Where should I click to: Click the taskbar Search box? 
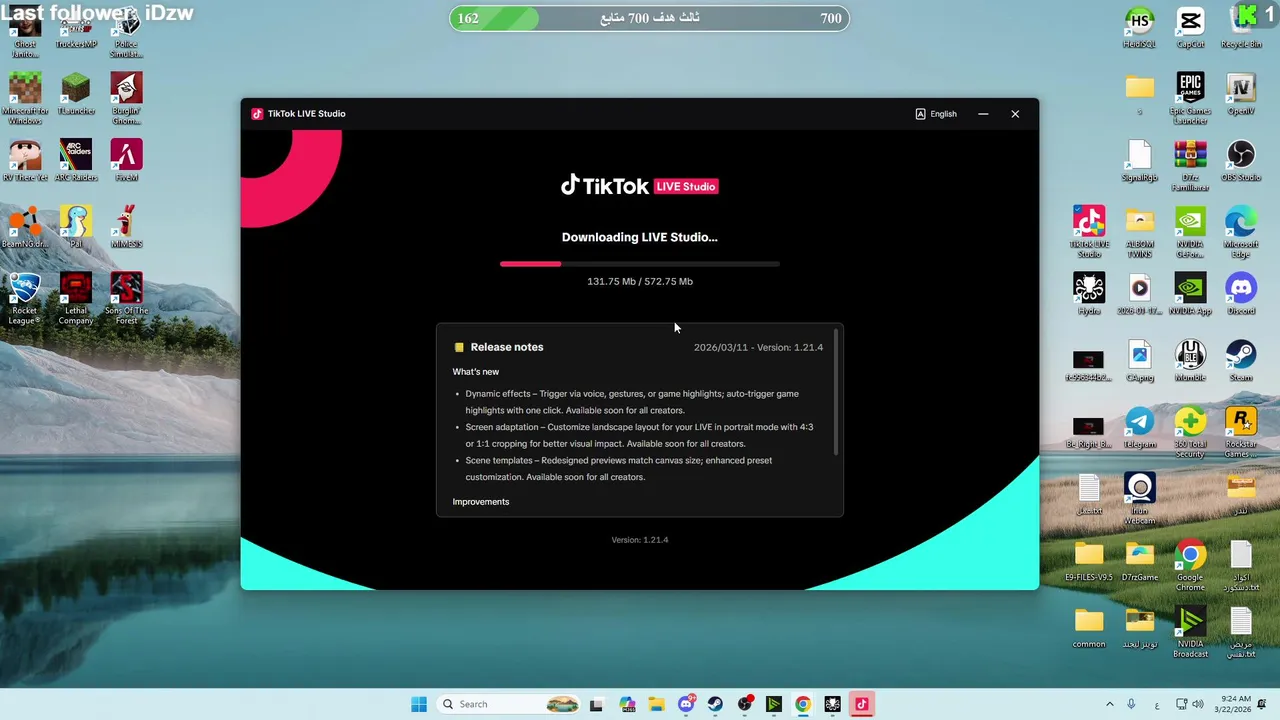509,704
